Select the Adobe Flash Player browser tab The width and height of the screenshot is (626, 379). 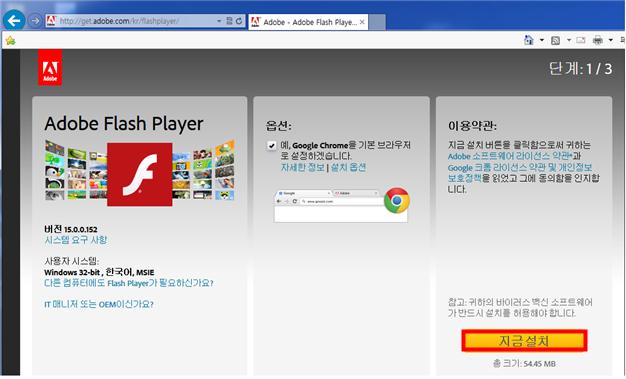pos(307,22)
